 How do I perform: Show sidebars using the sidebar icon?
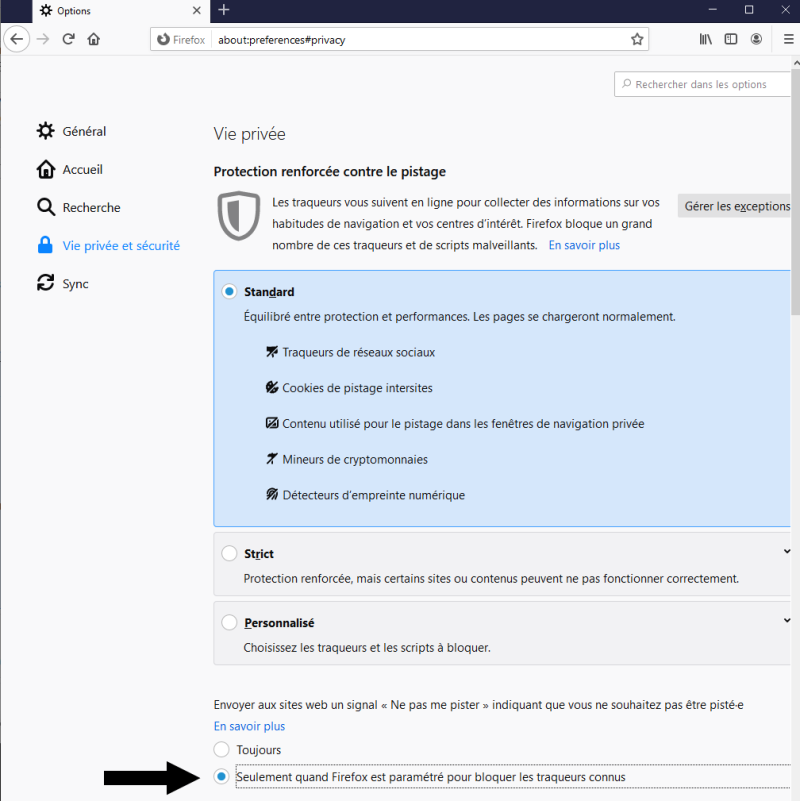(x=731, y=39)
